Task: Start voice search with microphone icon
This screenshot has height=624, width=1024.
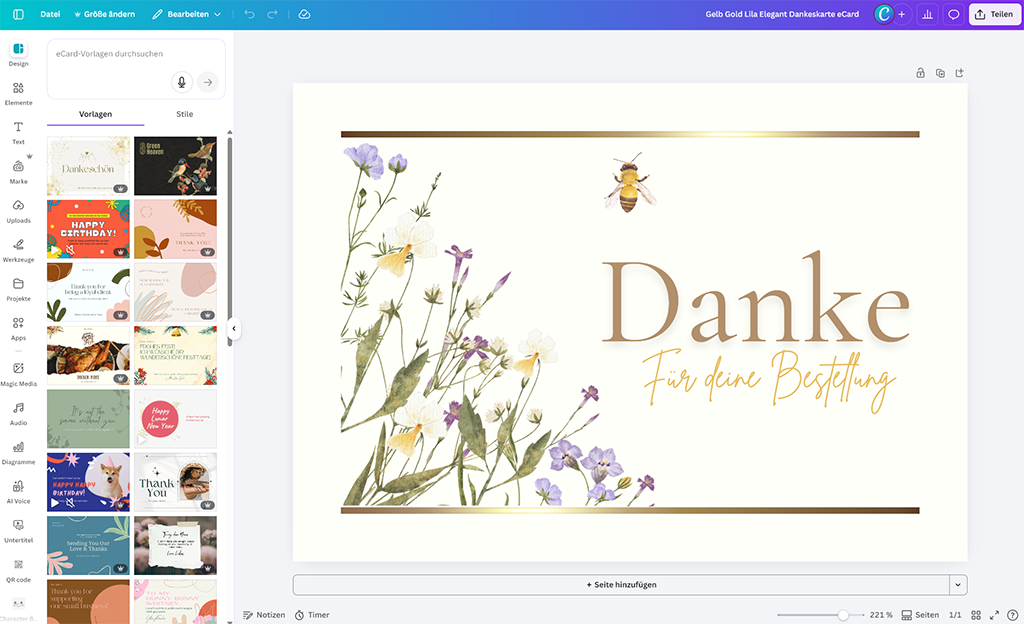Action: (182, 82)
